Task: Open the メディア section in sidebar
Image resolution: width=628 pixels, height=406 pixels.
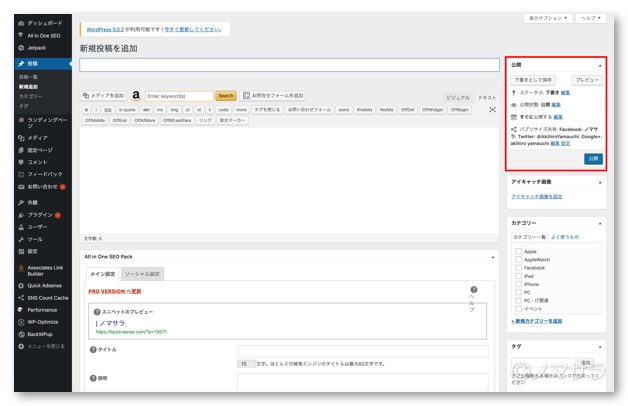Action: point(36,137)
